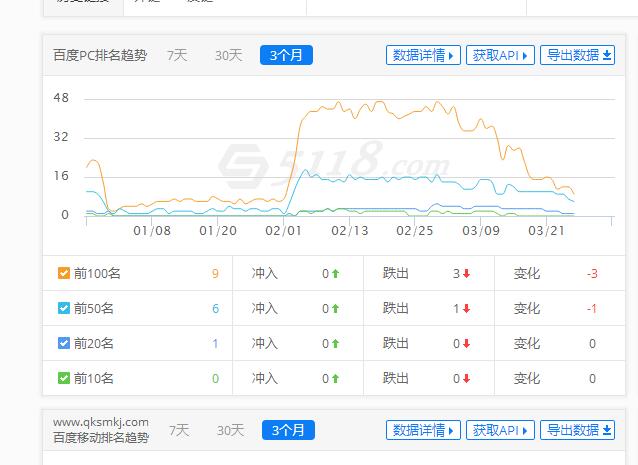Select 3个月 tab in mobile ranking trend
638x465 pixels.
click(x=288, y=430)
